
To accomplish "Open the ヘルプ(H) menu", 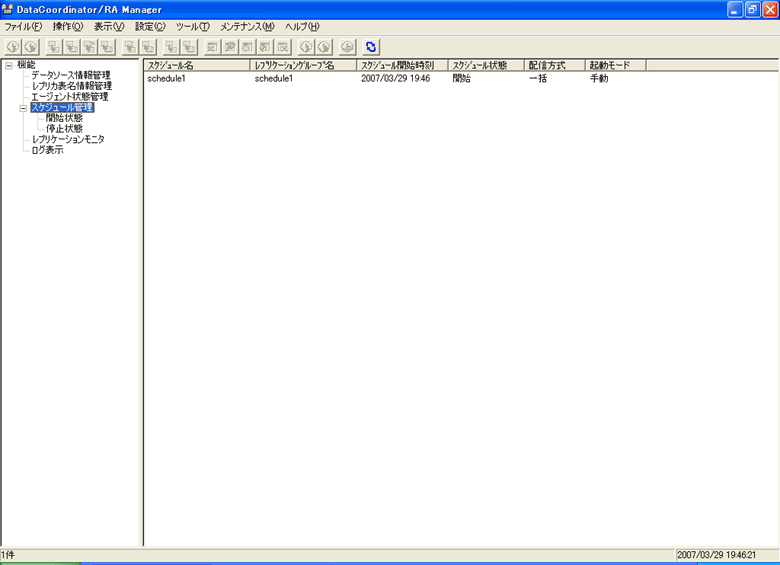I will [x=302, y=26].
